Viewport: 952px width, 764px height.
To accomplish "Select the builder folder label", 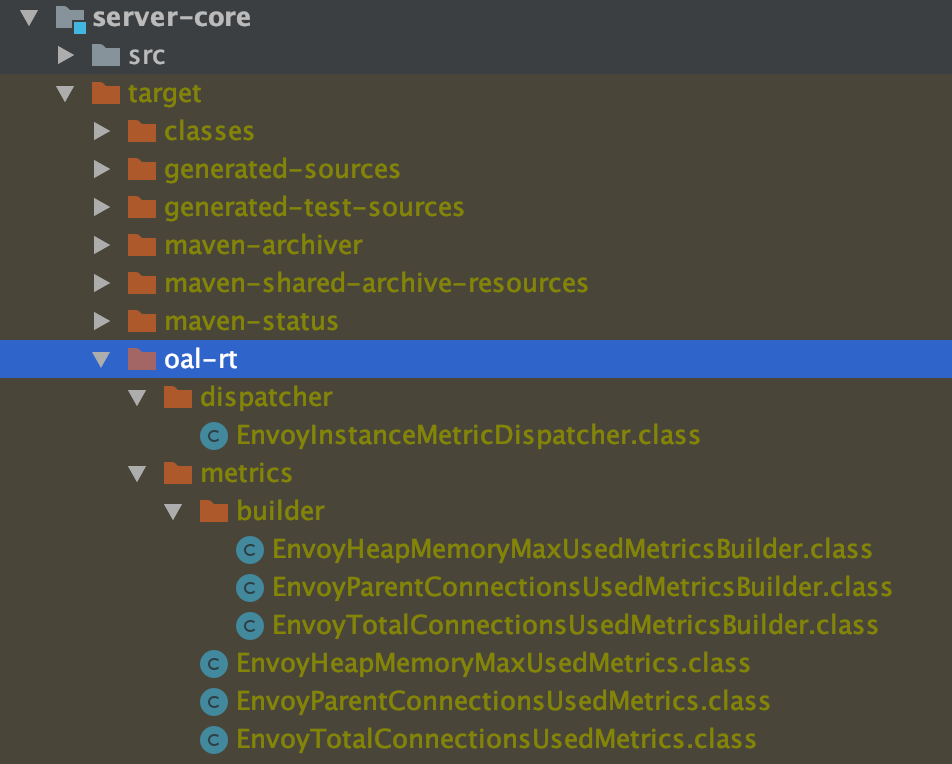I will [x=280, y=511].
